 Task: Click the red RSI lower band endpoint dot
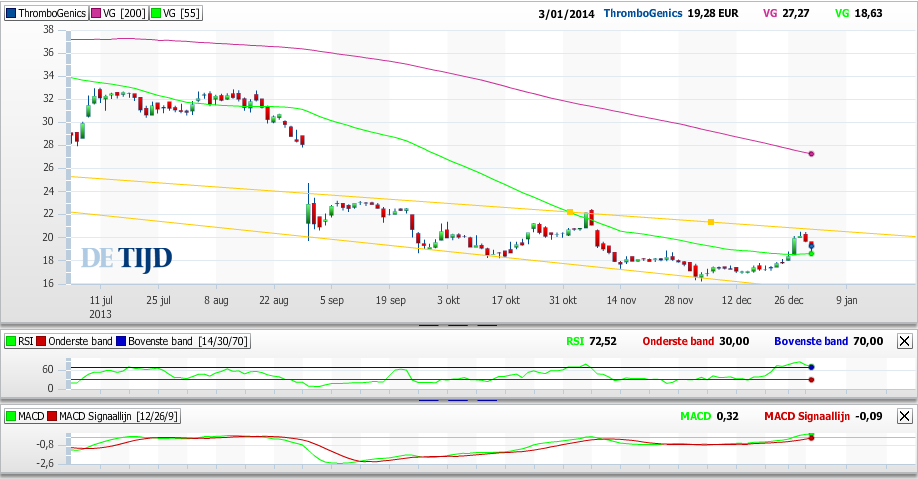[x=811, y=379]
